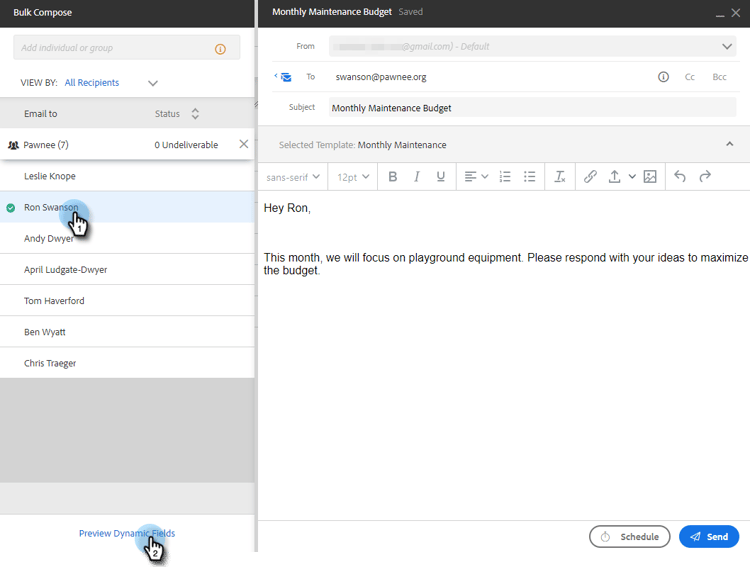The width and height of the screenshot is (750, 567).
Task: Open the text alignment dropdown
Action: [x=476, y=177]
